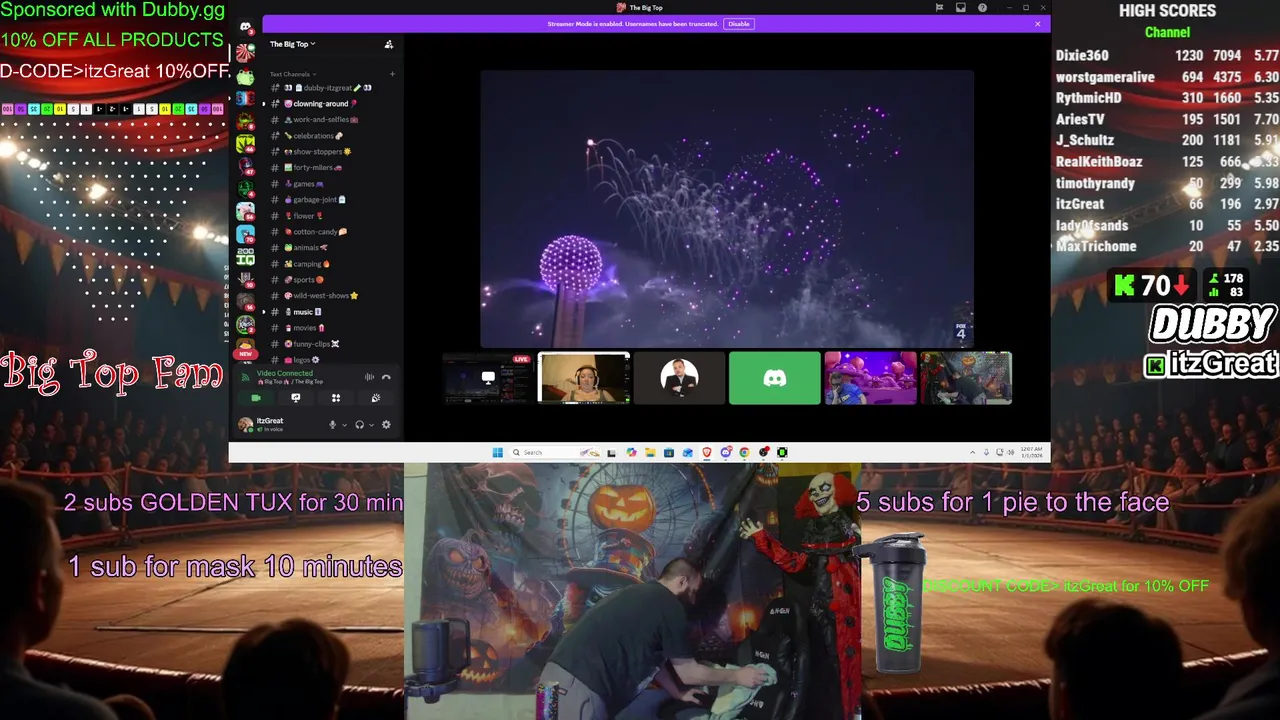Open the show-stoppers channel
Image resolution: width=1280 pixels, height=720 pixels.
pyautogui.click(x=330, y=152)
